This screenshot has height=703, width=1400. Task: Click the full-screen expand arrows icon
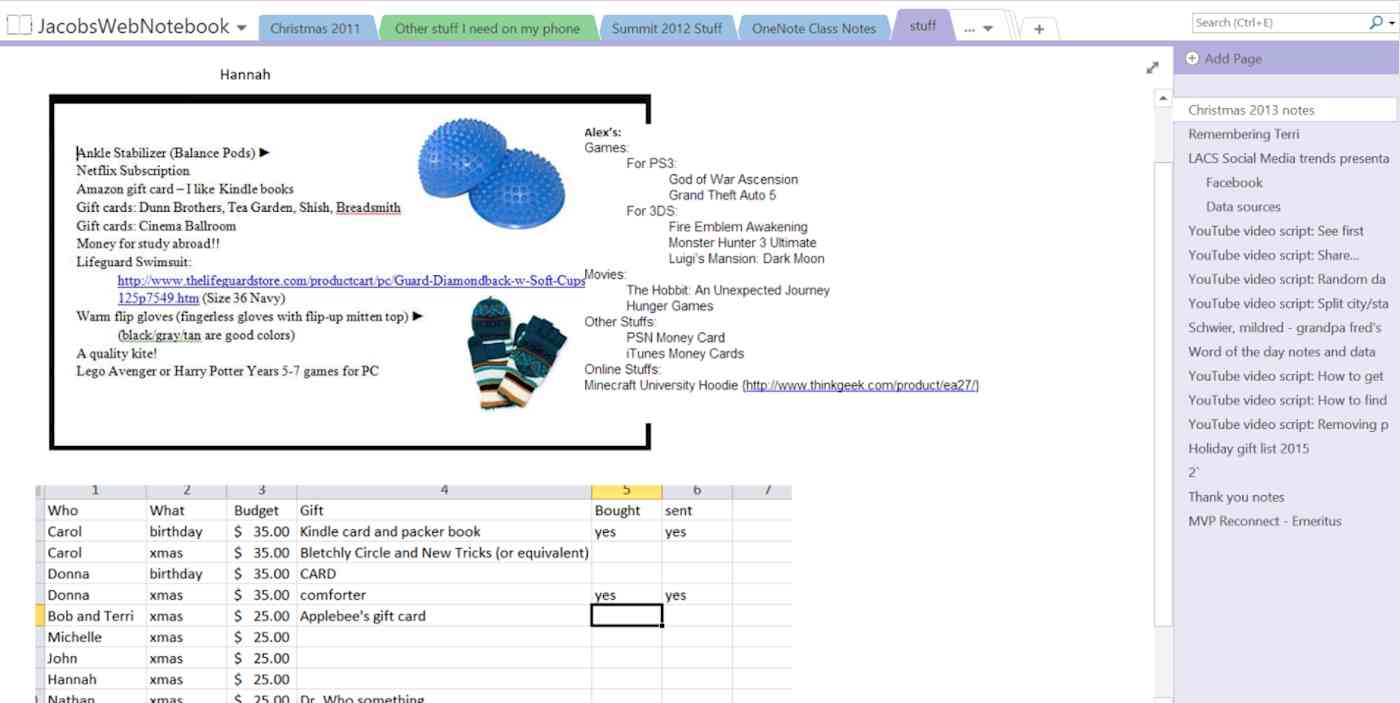click(1152, 67)
